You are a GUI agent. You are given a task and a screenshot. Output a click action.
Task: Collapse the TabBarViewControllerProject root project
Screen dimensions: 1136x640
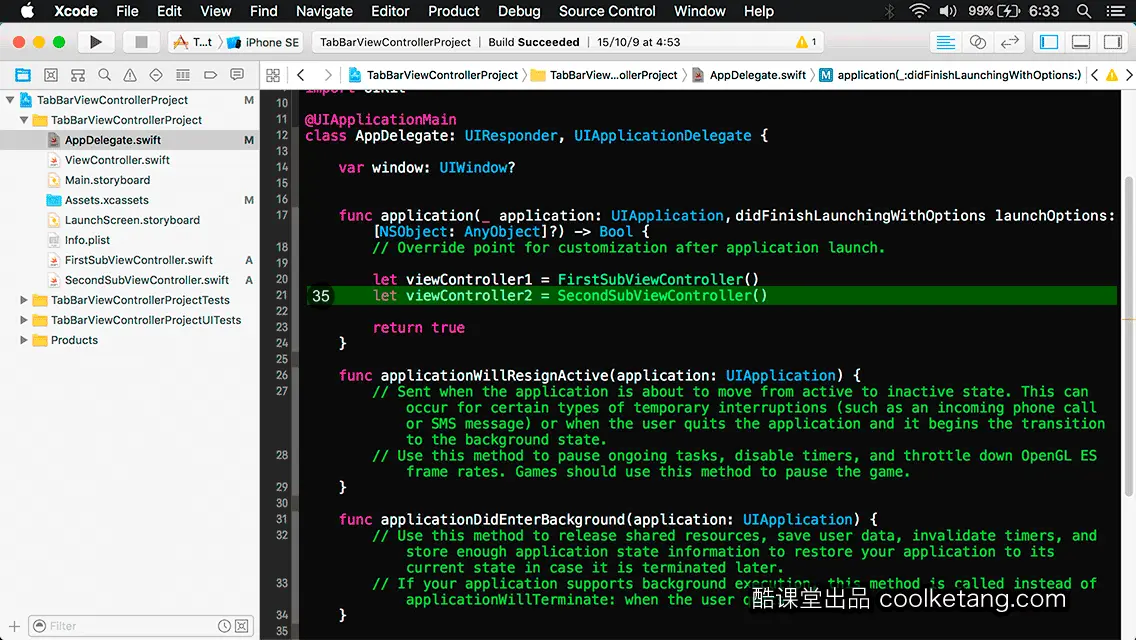(10, 100)
